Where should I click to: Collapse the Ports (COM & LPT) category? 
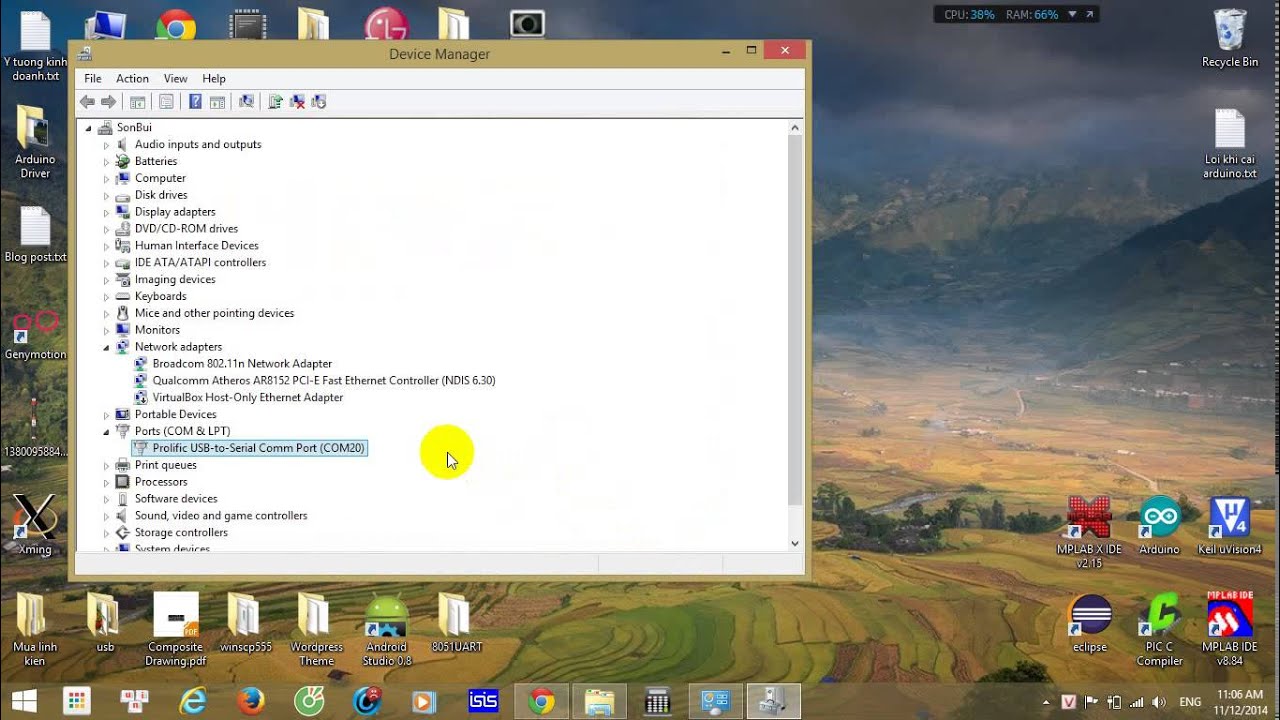[x=106, y=432]
